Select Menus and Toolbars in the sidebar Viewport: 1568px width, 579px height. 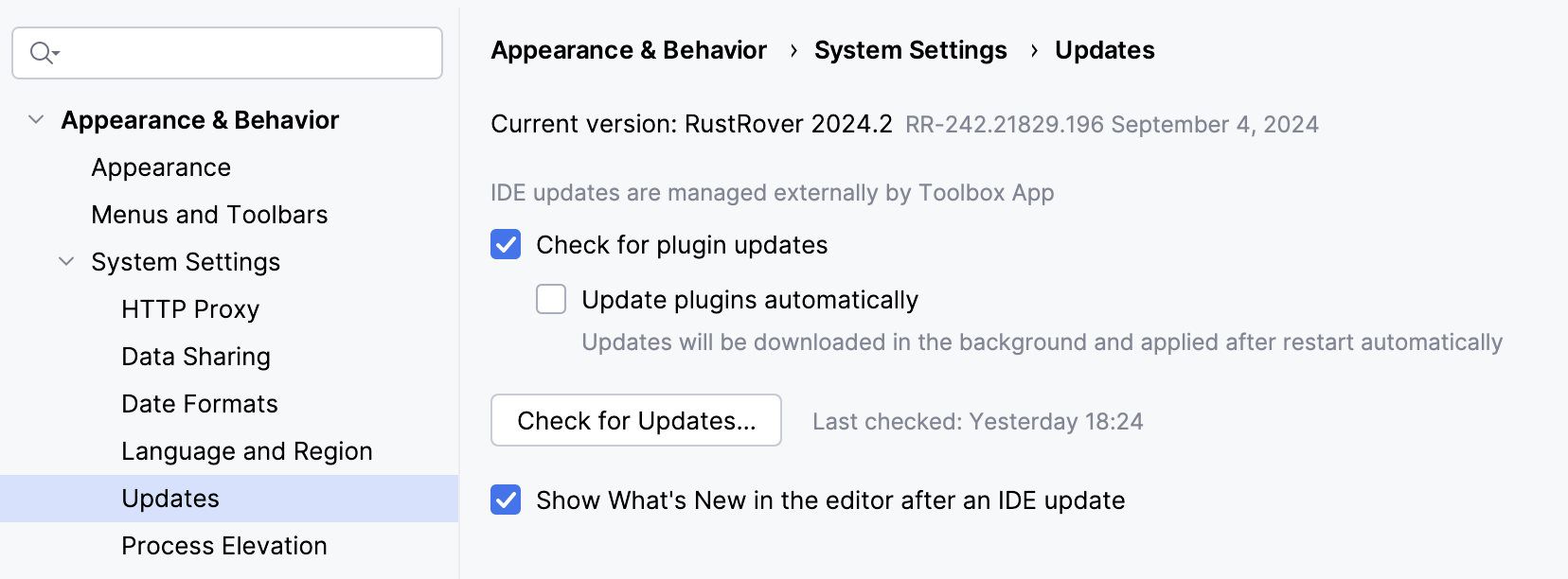tap(209, 214)
